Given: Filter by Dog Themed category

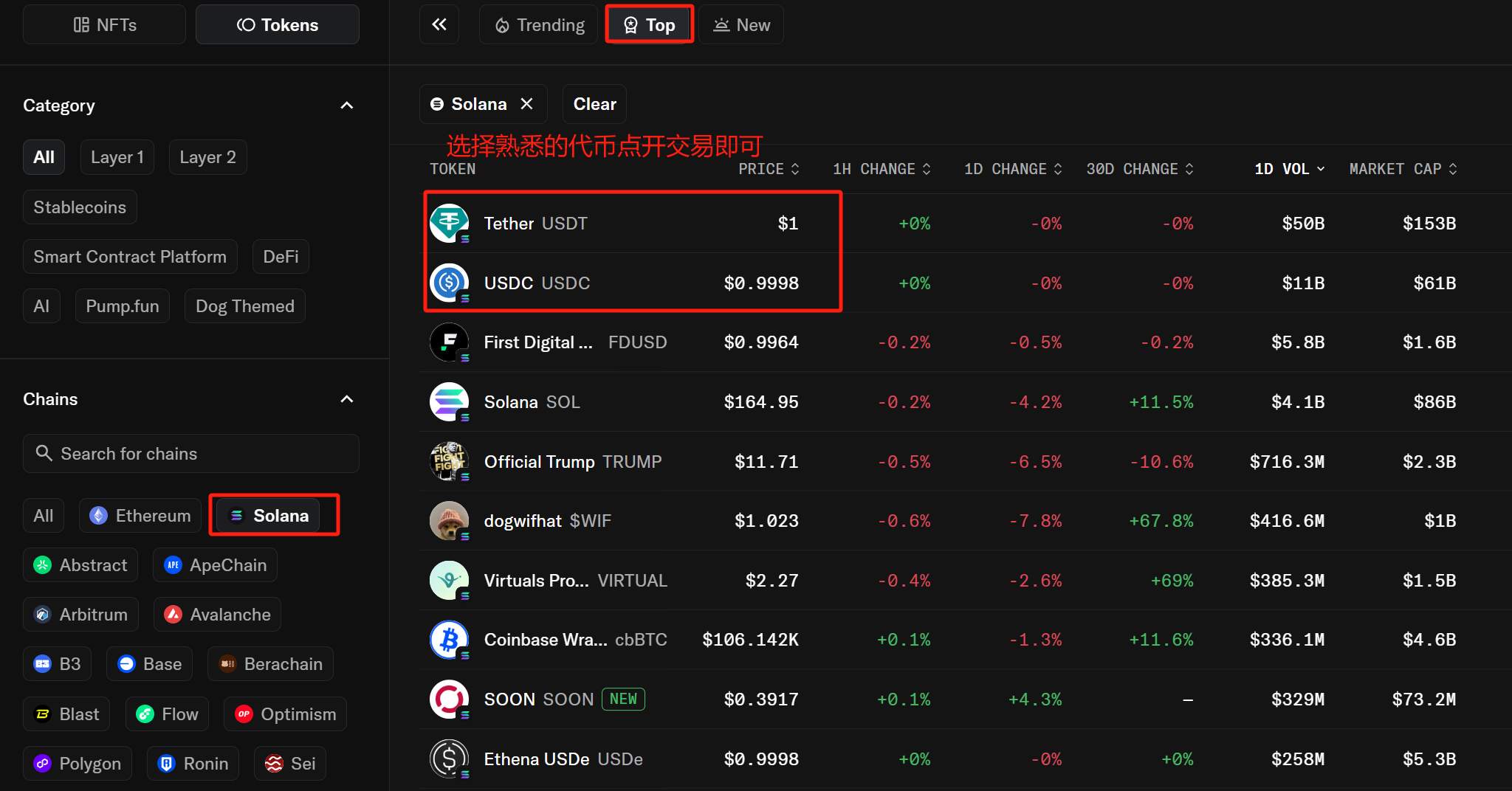Looking at the screenshot, I should [245, 306].
